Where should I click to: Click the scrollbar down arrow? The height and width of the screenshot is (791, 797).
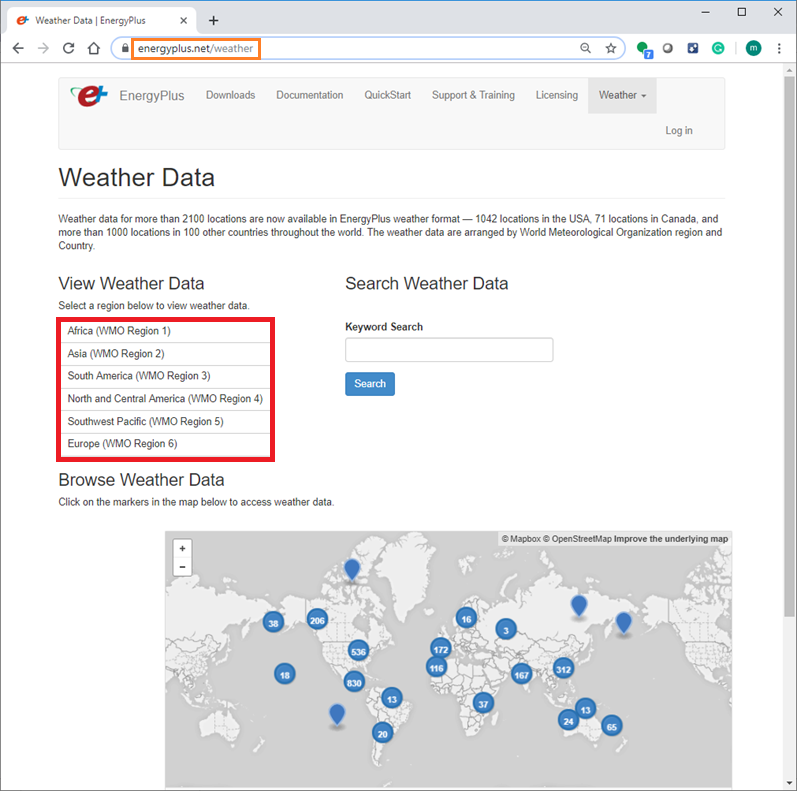tap(789, 783)
